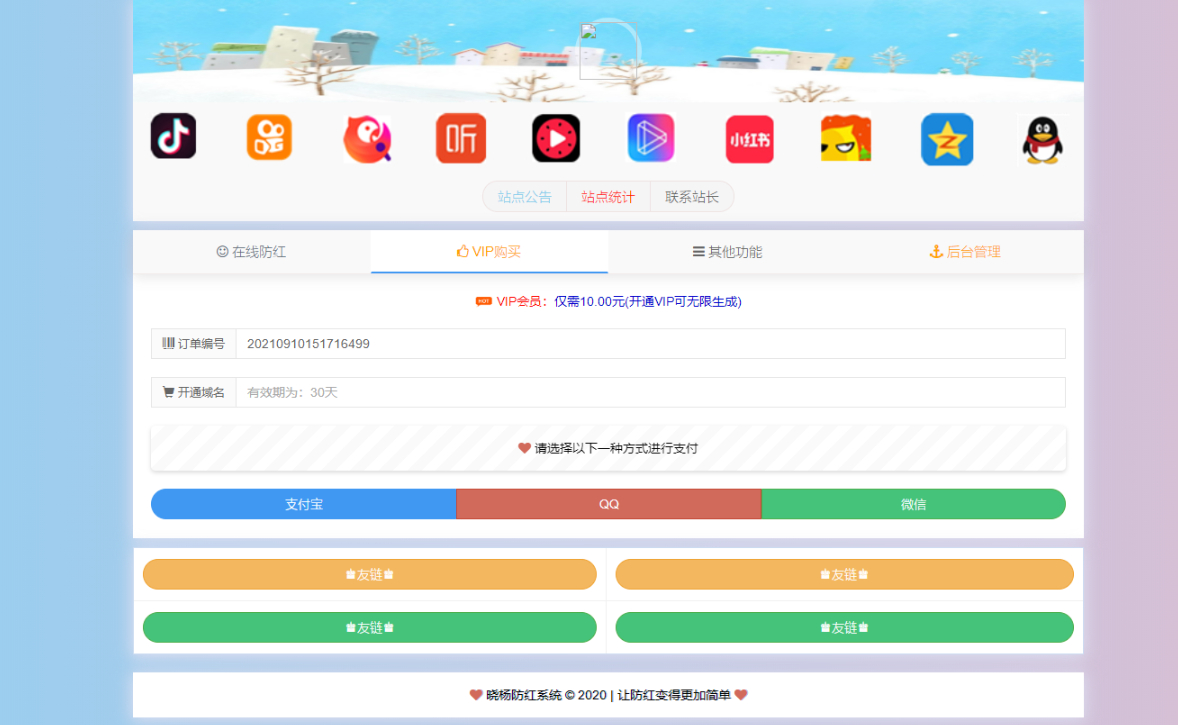The height and width of the screenshot is (725, 1178).
Task: Click the 开通域名 cart label
Action: point(194,392)
